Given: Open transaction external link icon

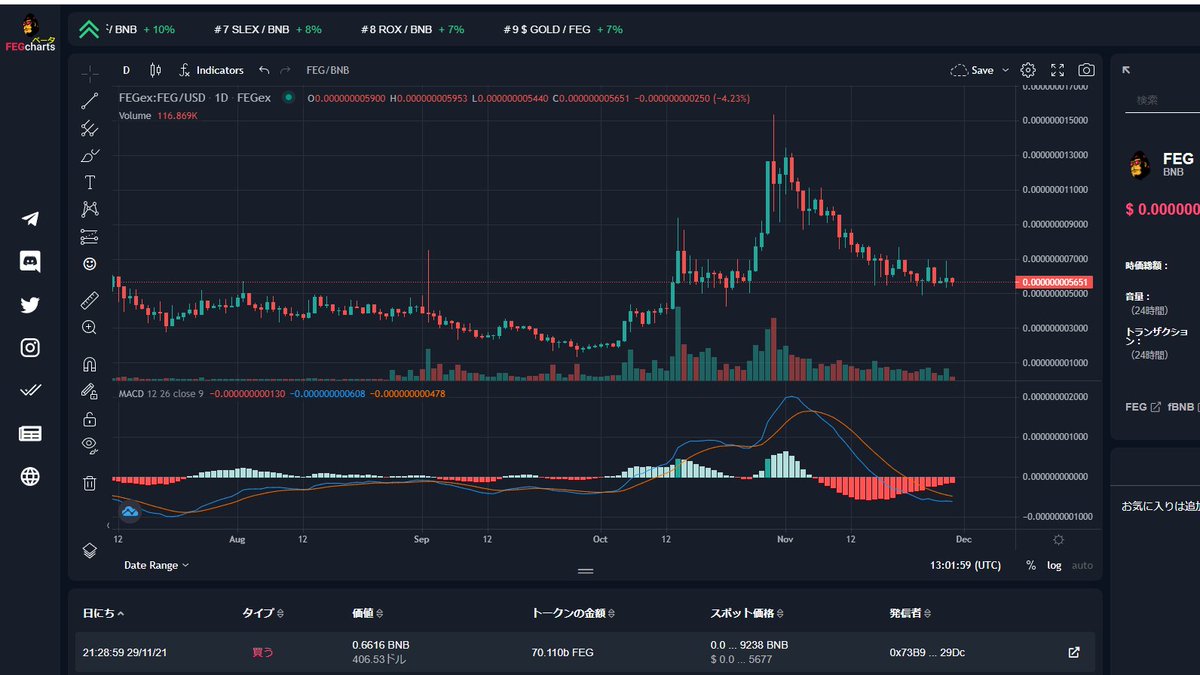Looking at the screenshot, I should point(1074,652).
